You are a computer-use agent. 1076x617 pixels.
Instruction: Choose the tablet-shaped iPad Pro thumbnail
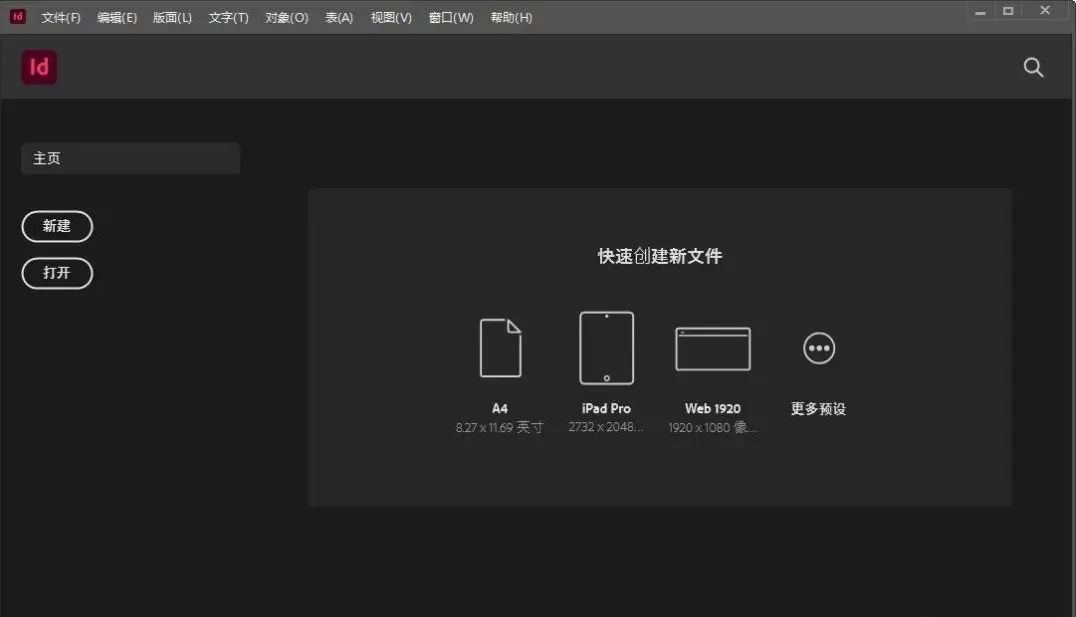(x=606, y=348)
